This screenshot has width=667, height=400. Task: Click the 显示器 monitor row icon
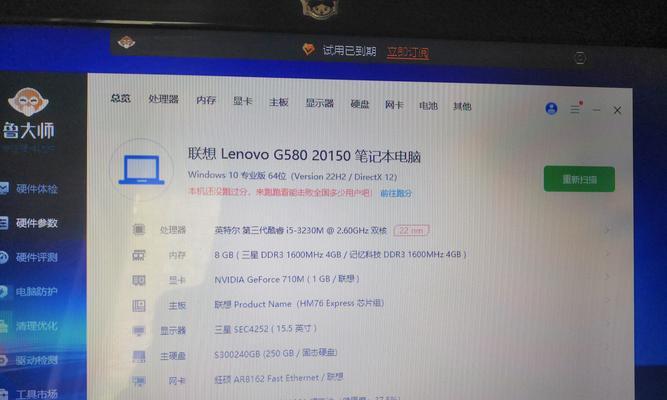(x=139, y=331)
